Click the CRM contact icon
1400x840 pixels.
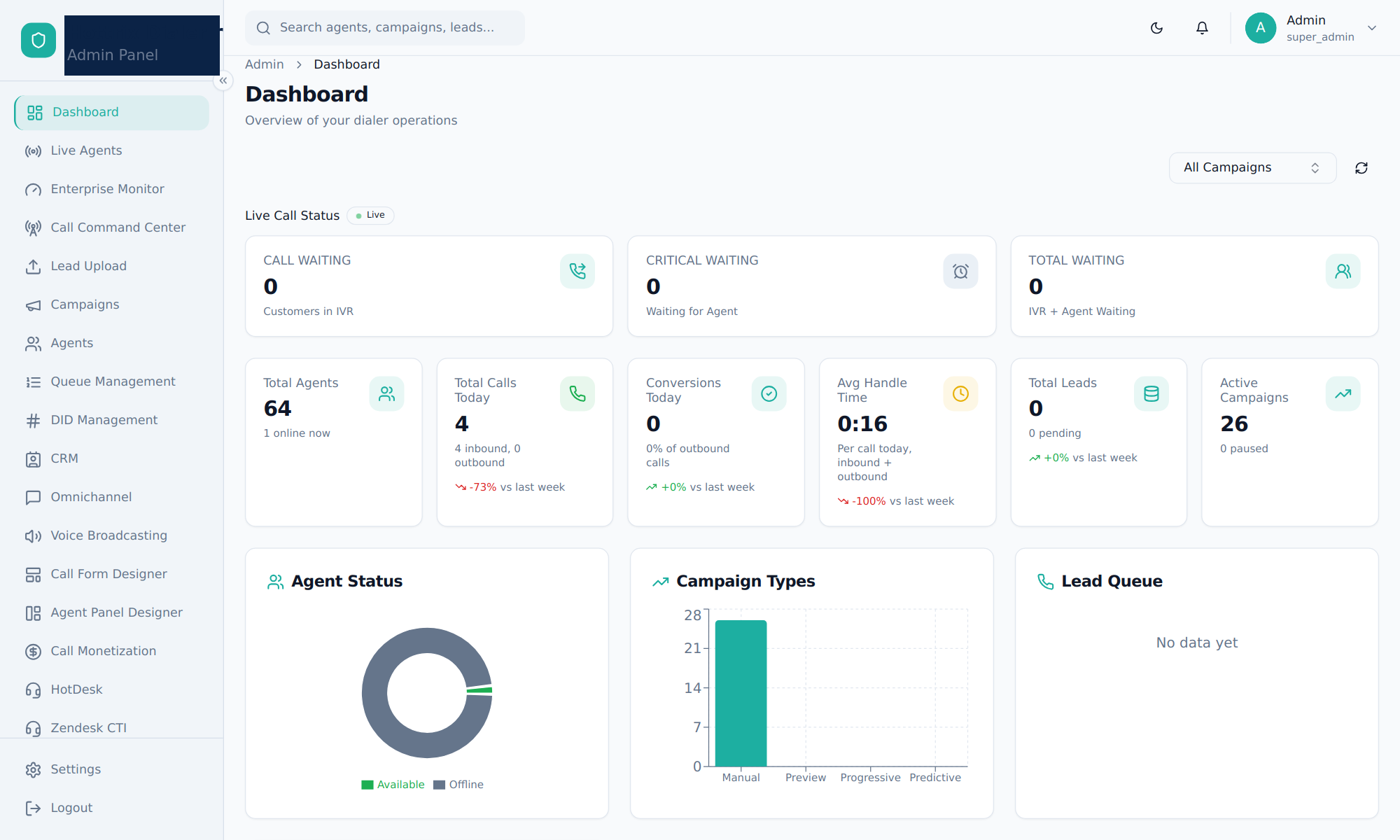[x=33, y=459]
